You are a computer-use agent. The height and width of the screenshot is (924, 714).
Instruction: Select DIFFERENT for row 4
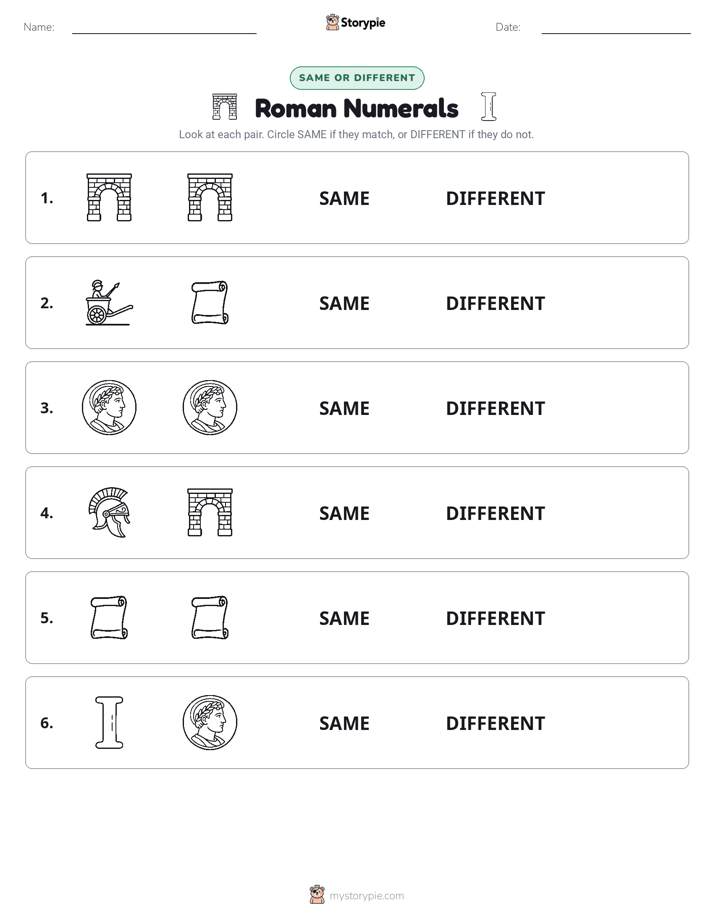(495, 513)
